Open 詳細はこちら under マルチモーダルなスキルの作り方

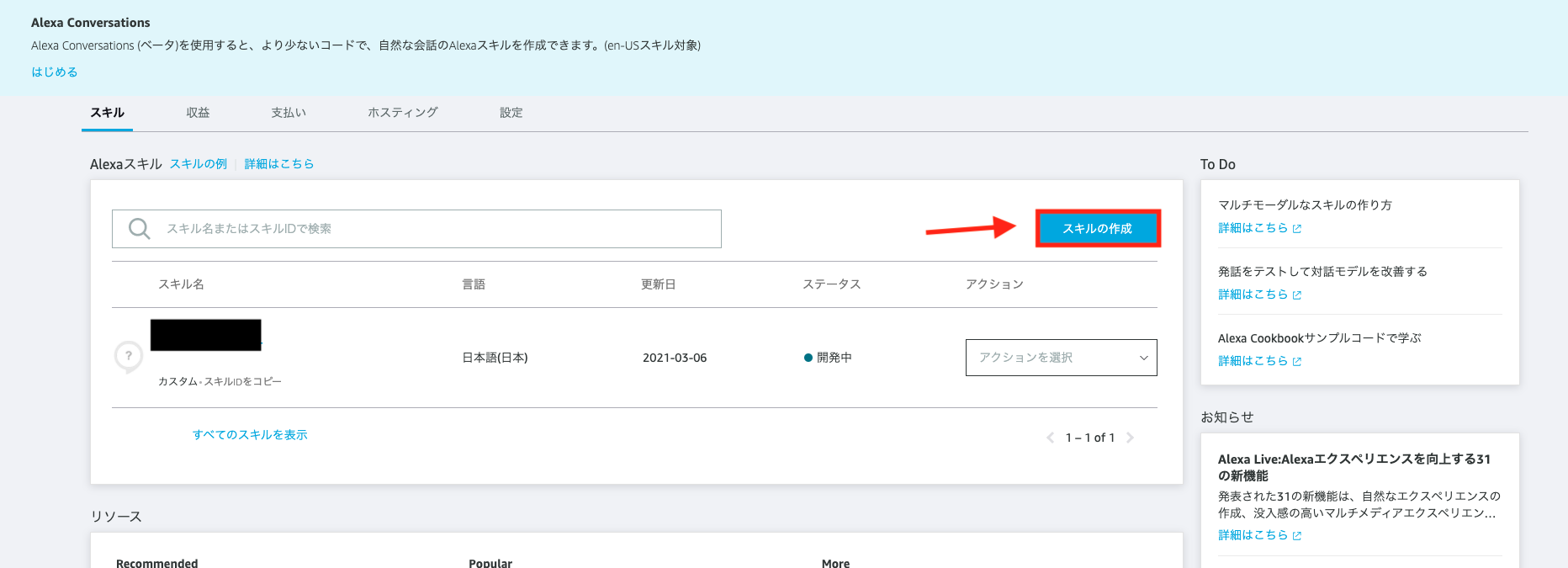click(x=1253, y=228)
